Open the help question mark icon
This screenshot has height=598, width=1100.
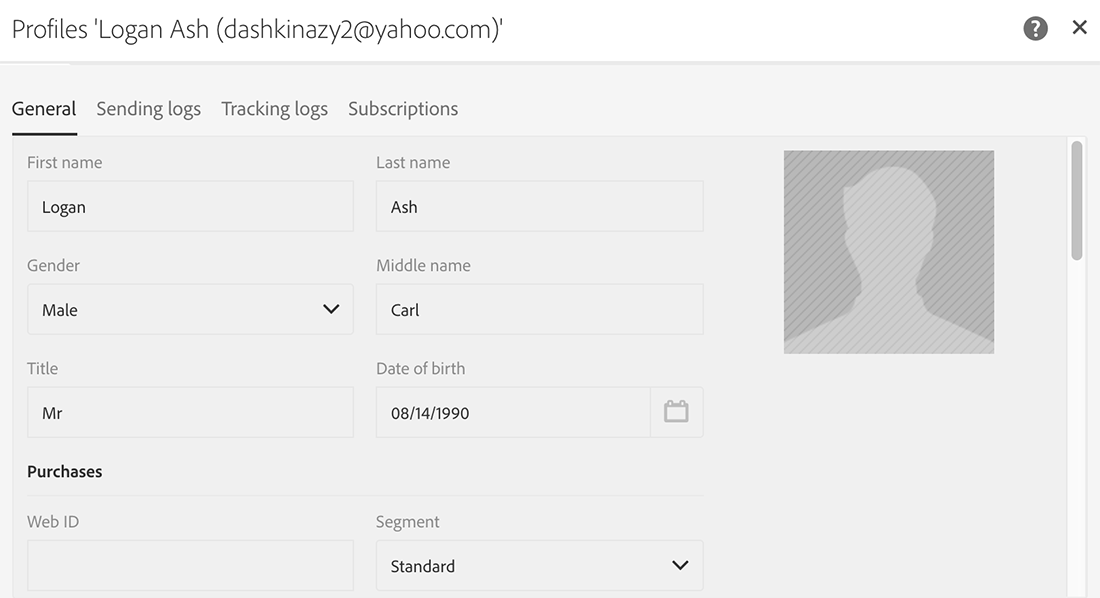pyautogui.click(x=1035, y=29)
